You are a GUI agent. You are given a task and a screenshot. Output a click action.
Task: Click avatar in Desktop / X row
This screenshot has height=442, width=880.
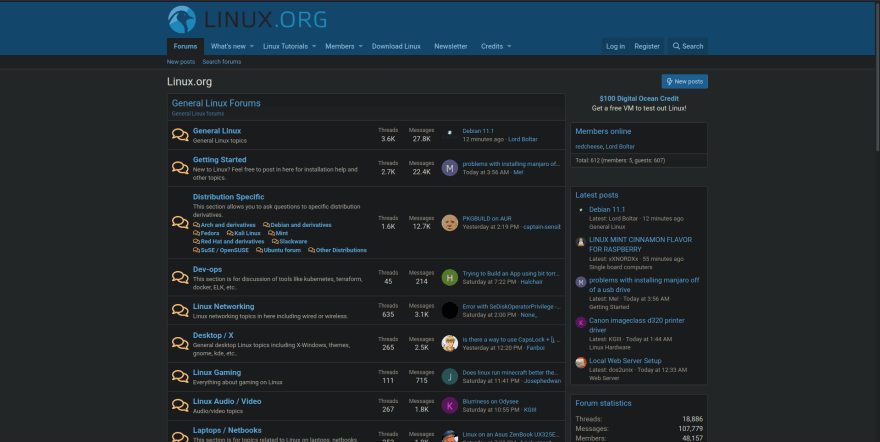tap(450, 343)
